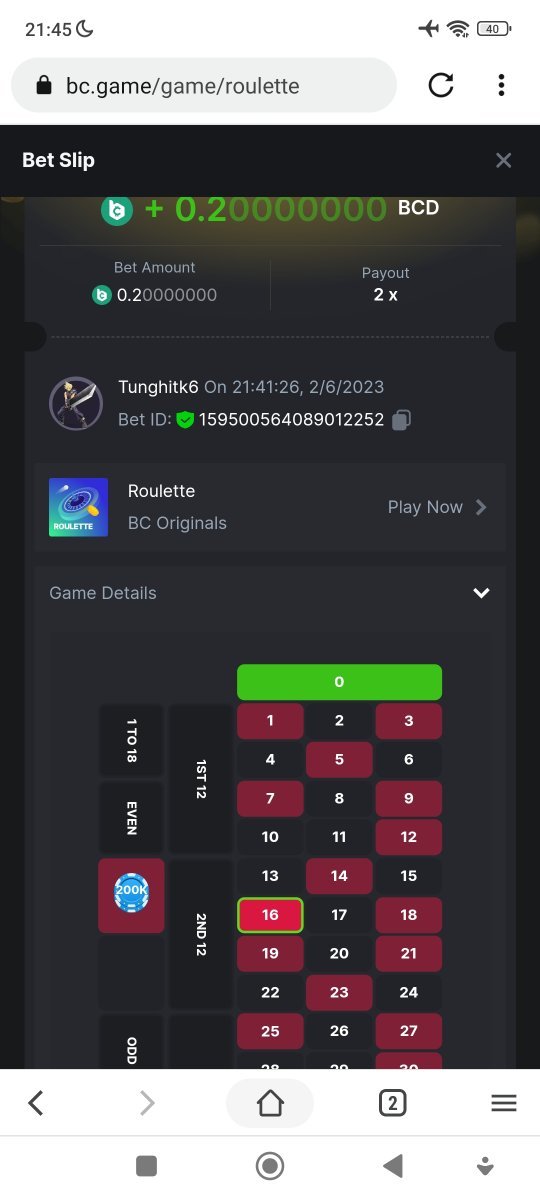Click Tunghitk6 user avatar
Viewport: 540px width, 1200px height.
76,403
